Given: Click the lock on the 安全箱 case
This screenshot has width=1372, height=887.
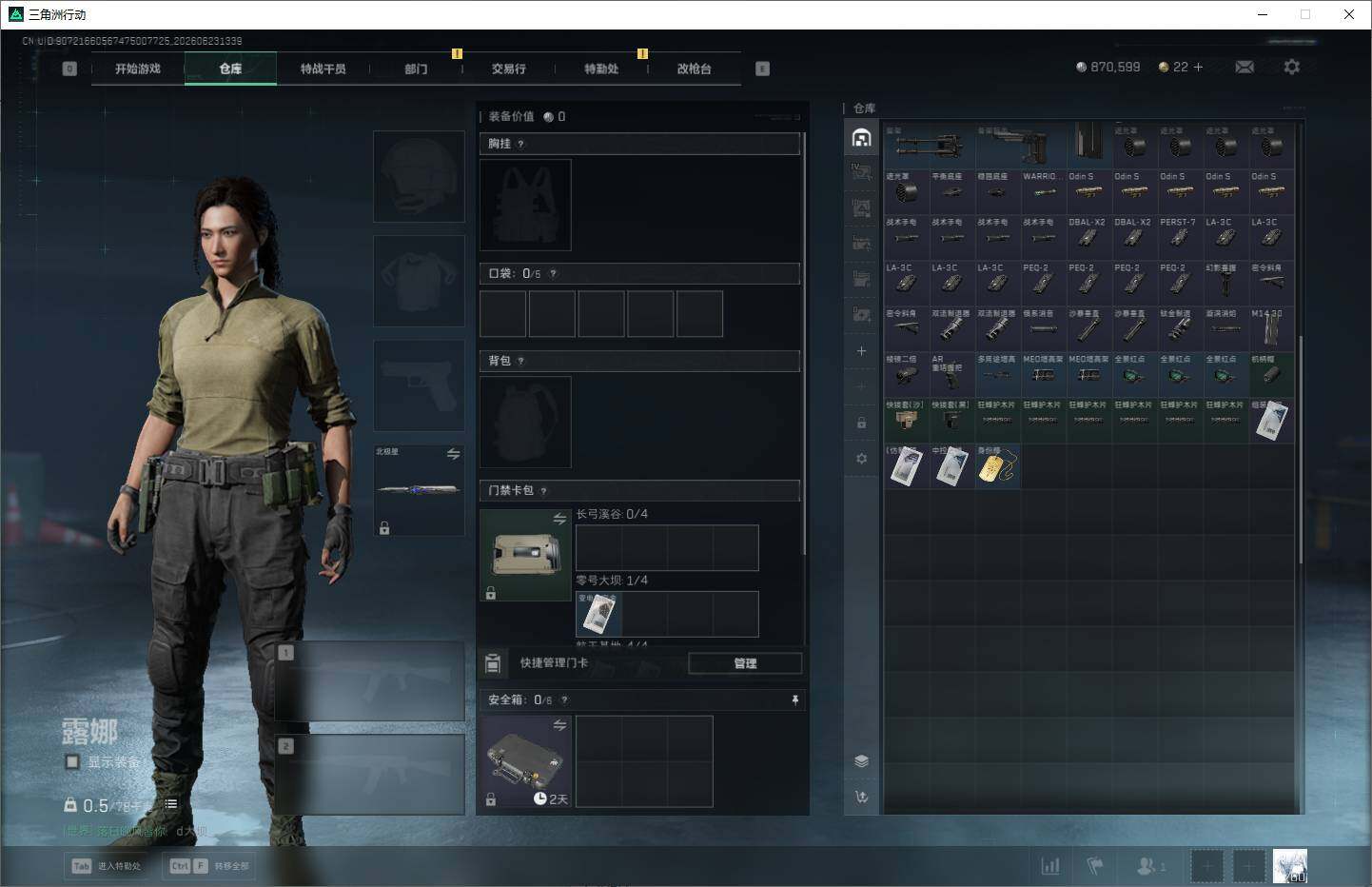Looking at the screenshot, I should coord(491,799).
